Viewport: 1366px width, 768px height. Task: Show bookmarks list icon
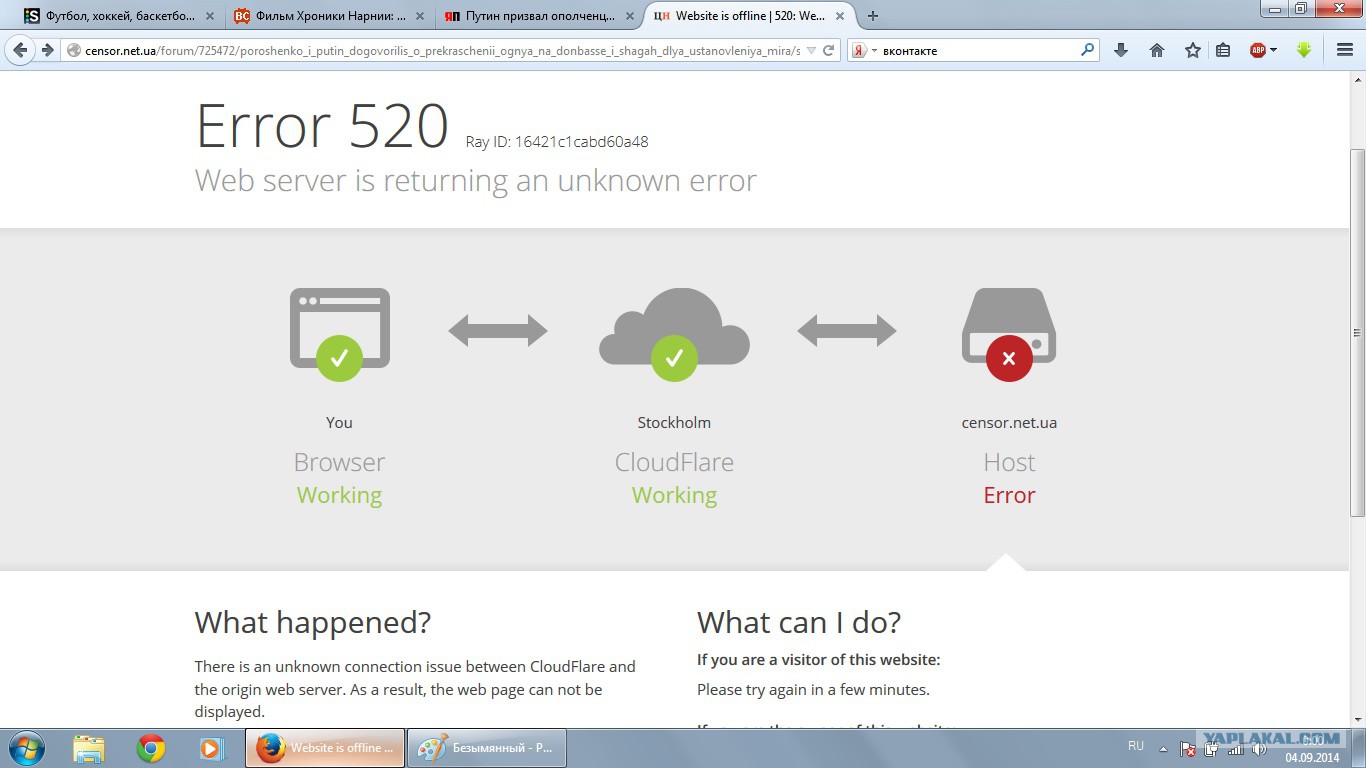tap(1223, 50)
